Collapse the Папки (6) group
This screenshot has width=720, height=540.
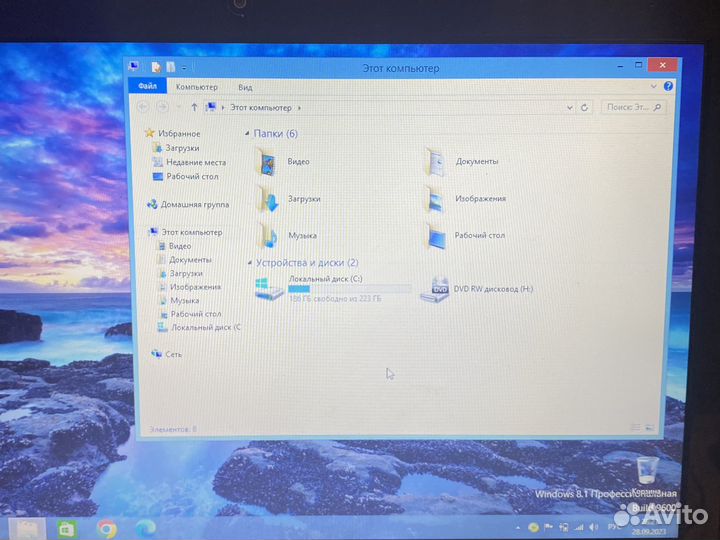tap(247, 134)
